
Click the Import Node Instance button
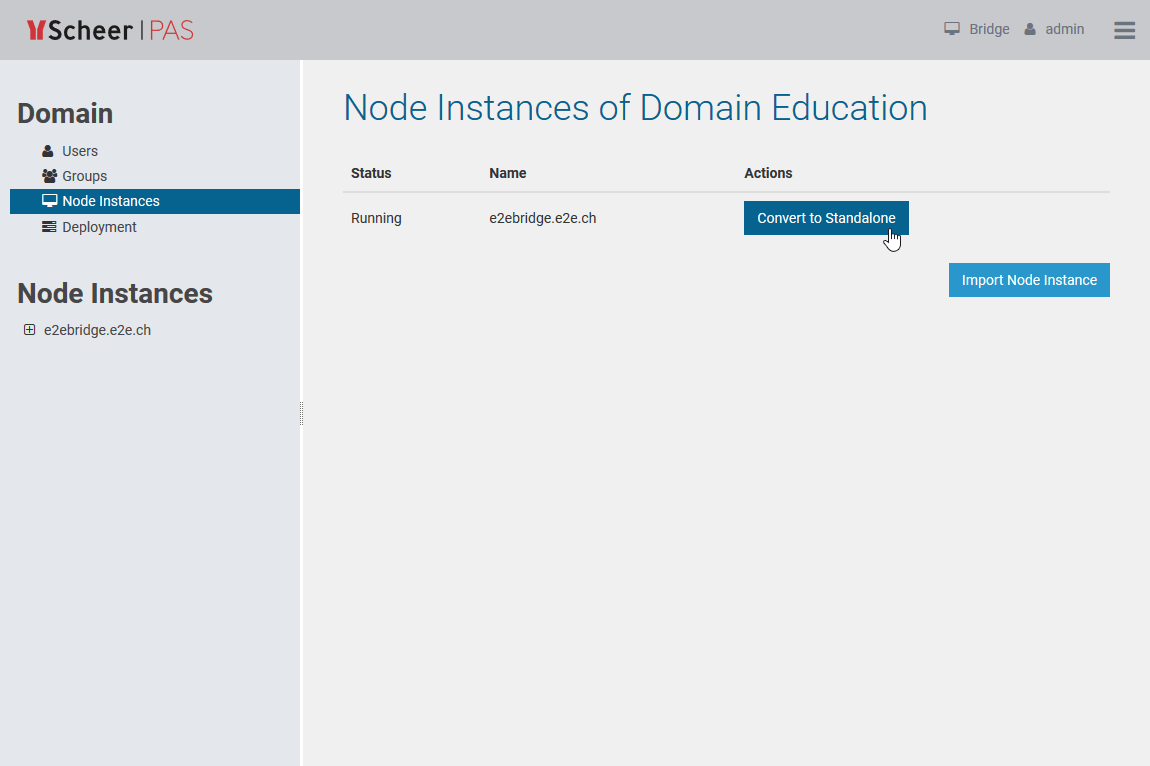pyautogui.click(x=1029, y=280)
